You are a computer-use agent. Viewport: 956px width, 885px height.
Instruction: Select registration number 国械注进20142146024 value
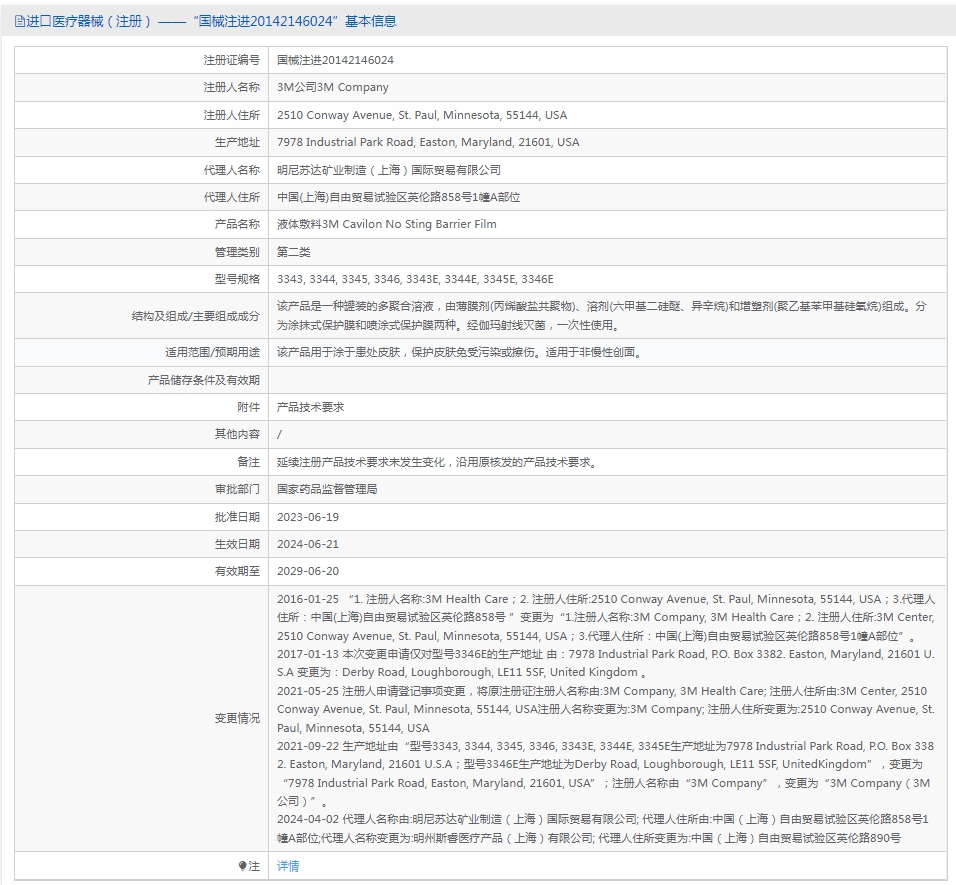tap(335, 60)
